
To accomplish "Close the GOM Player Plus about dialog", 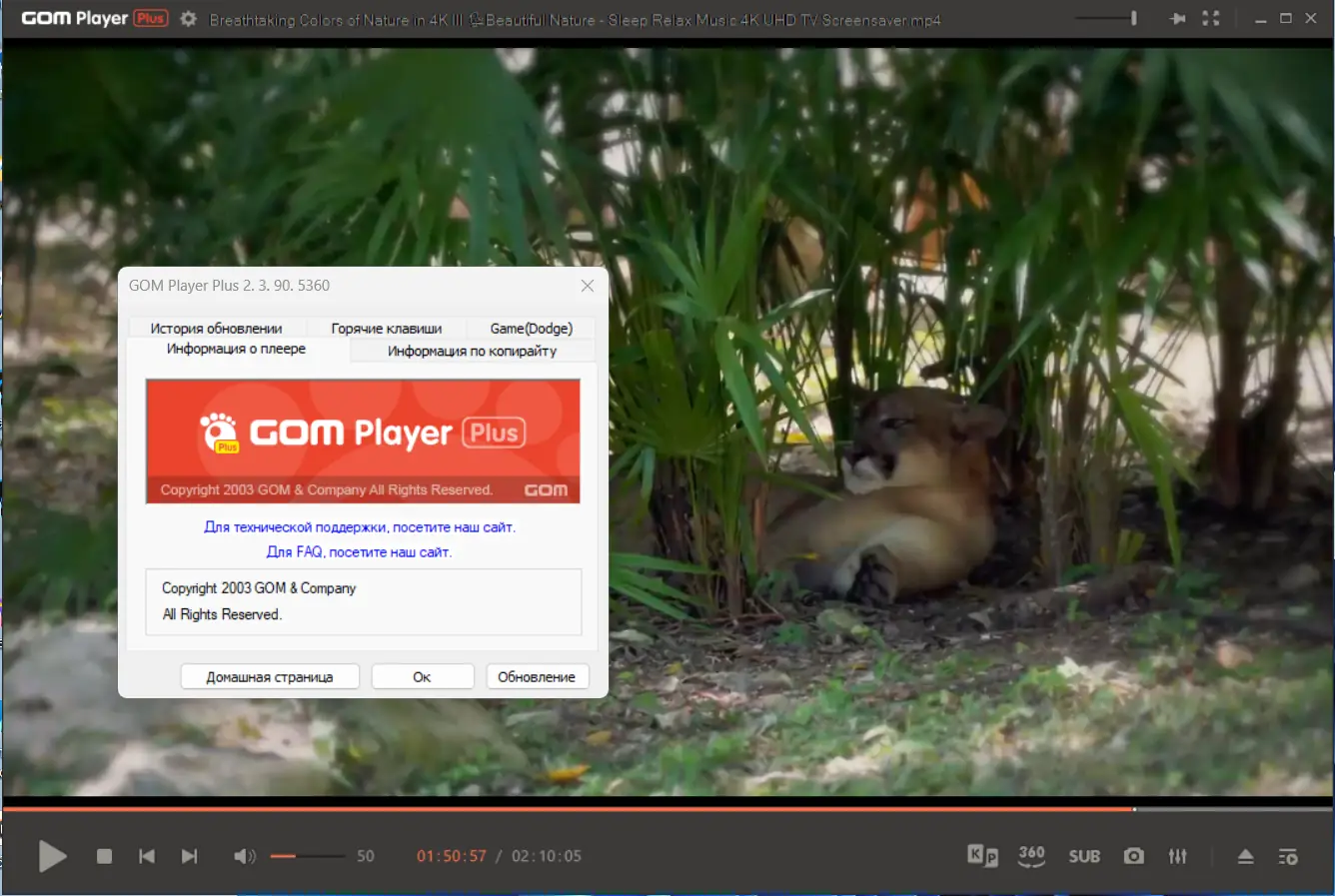I will pos(588,286).
